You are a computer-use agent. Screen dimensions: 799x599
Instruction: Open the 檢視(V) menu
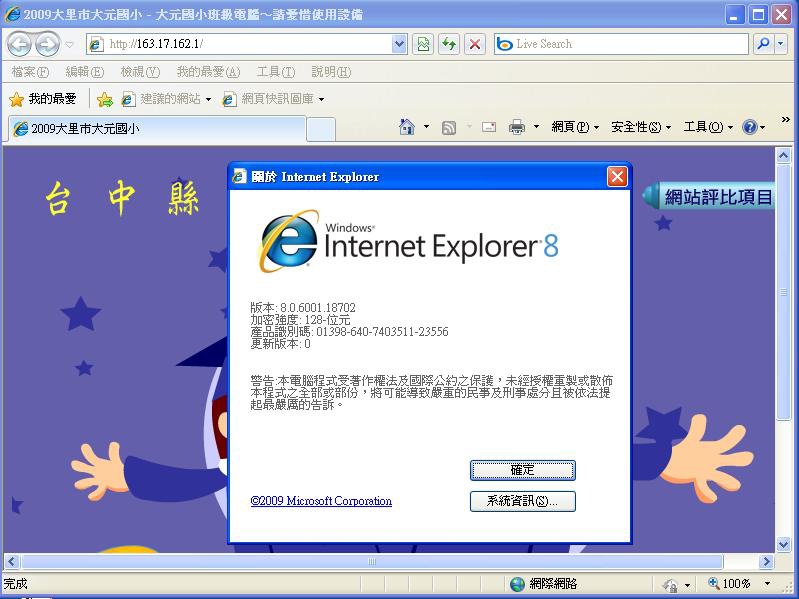140,72
